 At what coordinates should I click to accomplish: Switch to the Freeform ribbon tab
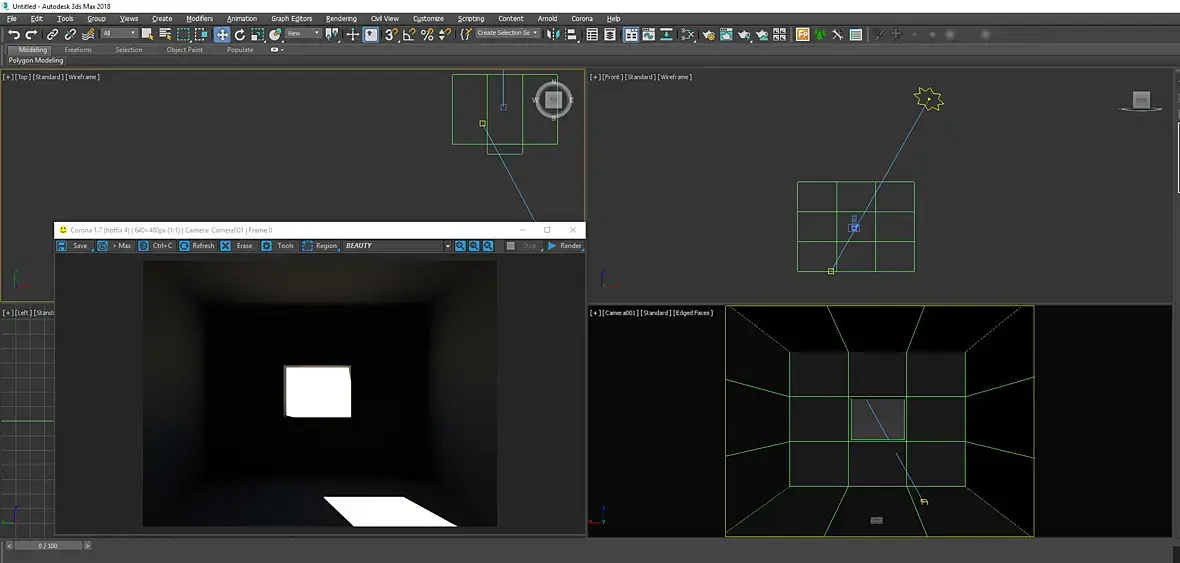coord(78,50)
